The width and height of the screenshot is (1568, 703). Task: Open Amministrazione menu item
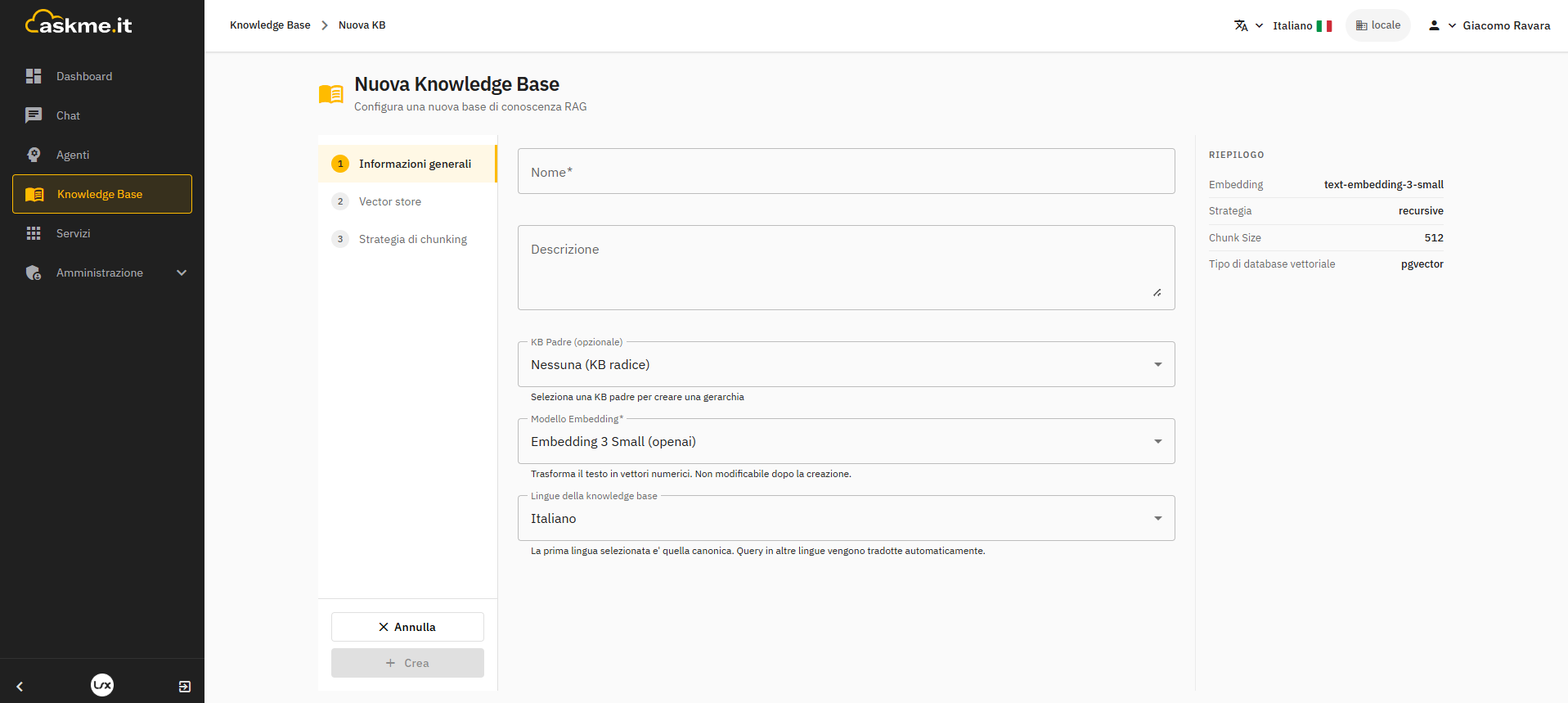click(x=102, y=273)
